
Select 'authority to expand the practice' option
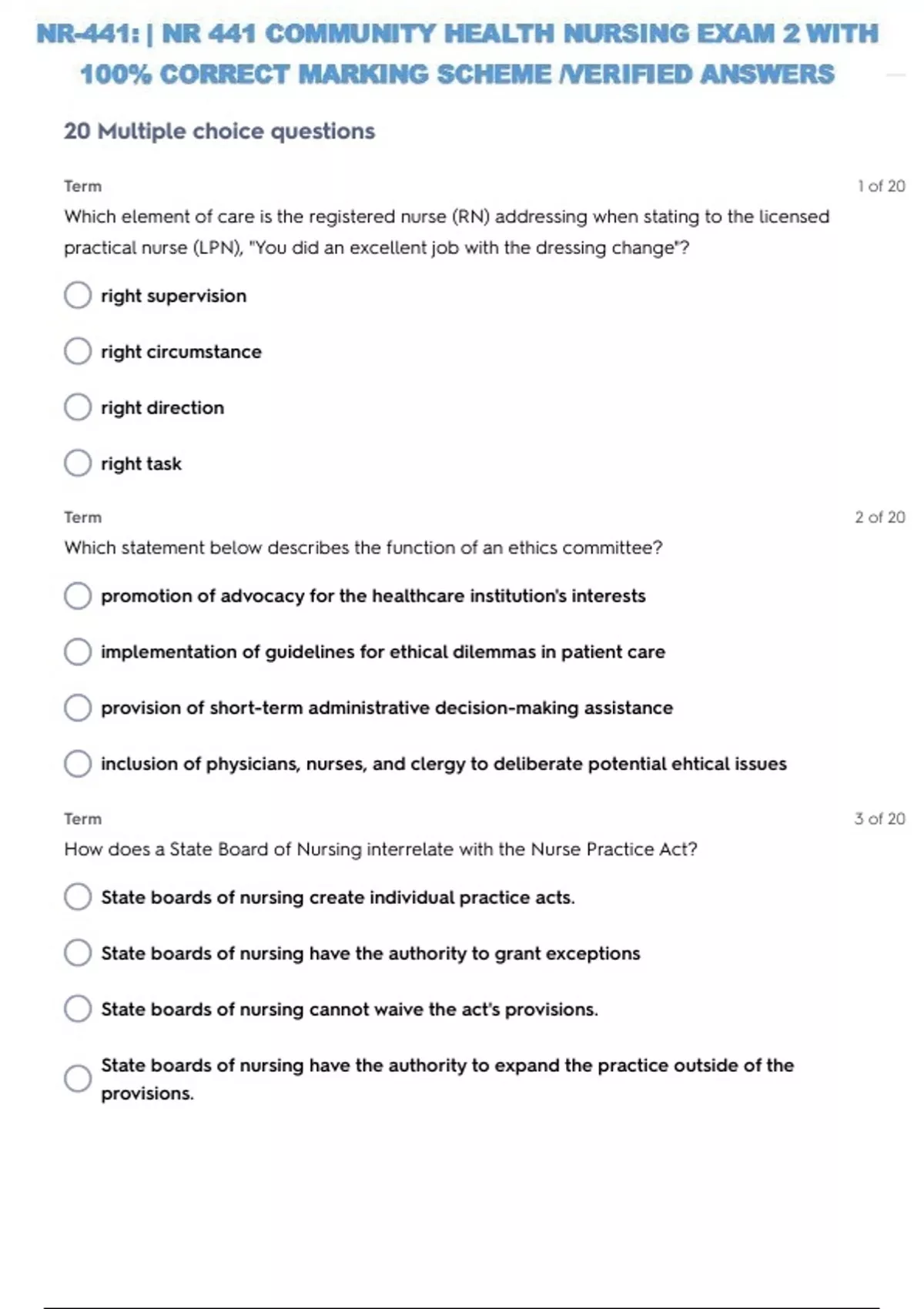click(x=78, y=1078)
